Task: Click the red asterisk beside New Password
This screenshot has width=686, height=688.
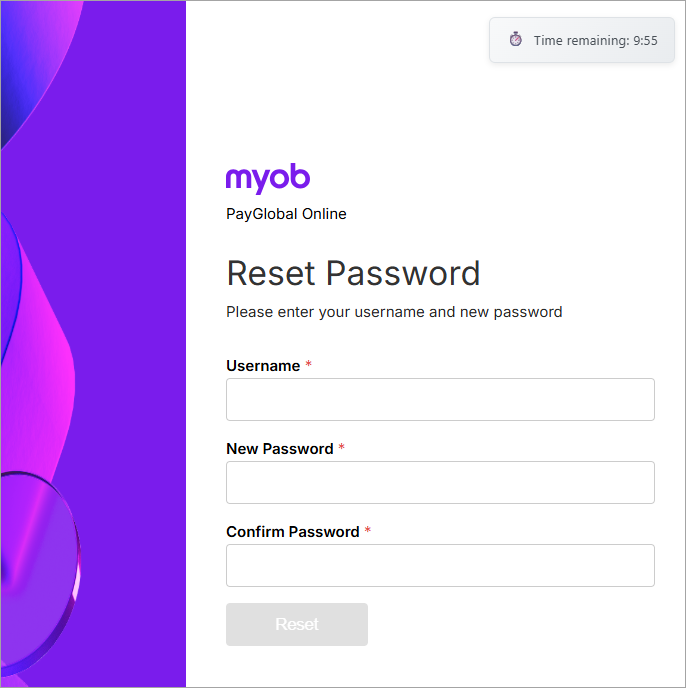Action: pyautogui.click(x=341, y=449)
